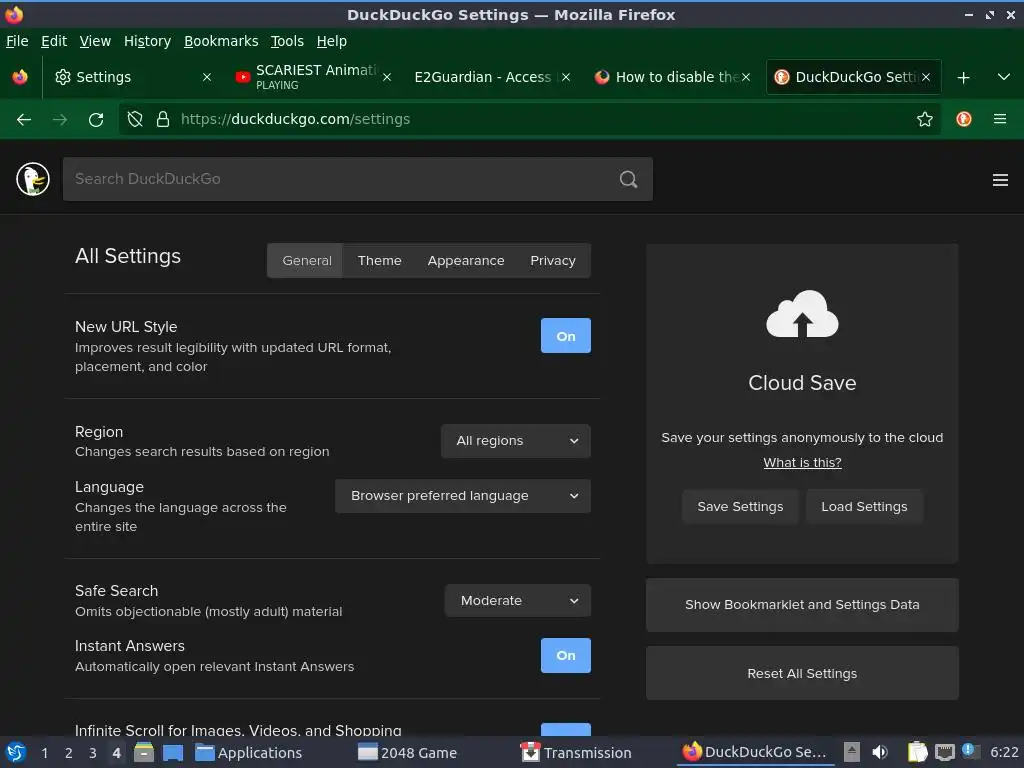Switch to the E2Guardian tab
Image resolution: width=1024 pixels, height=768 pixels.
click(490, 77)
